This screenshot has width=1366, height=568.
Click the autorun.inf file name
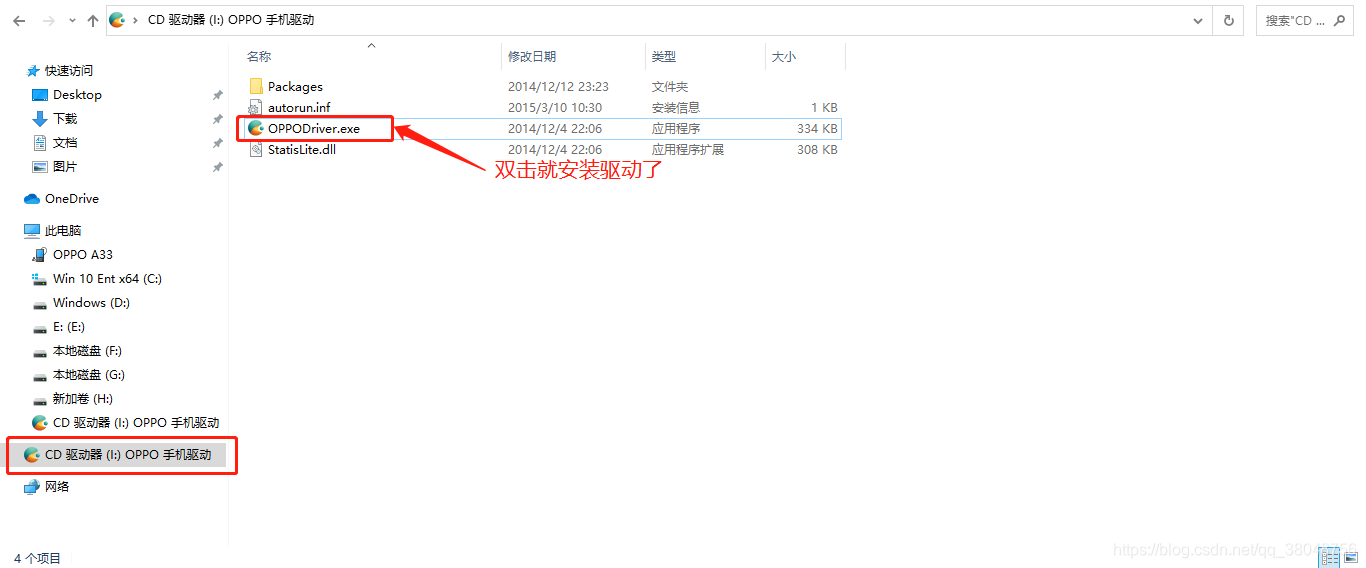pyautogui.click(x=299, y=107)
